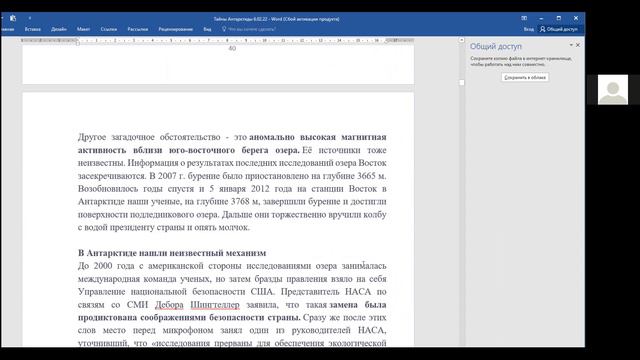Click the heading 'В Антарктиде нашли неизвестный механизм'
The width and height of the screenshot is (640, 360).
point(172,253)
